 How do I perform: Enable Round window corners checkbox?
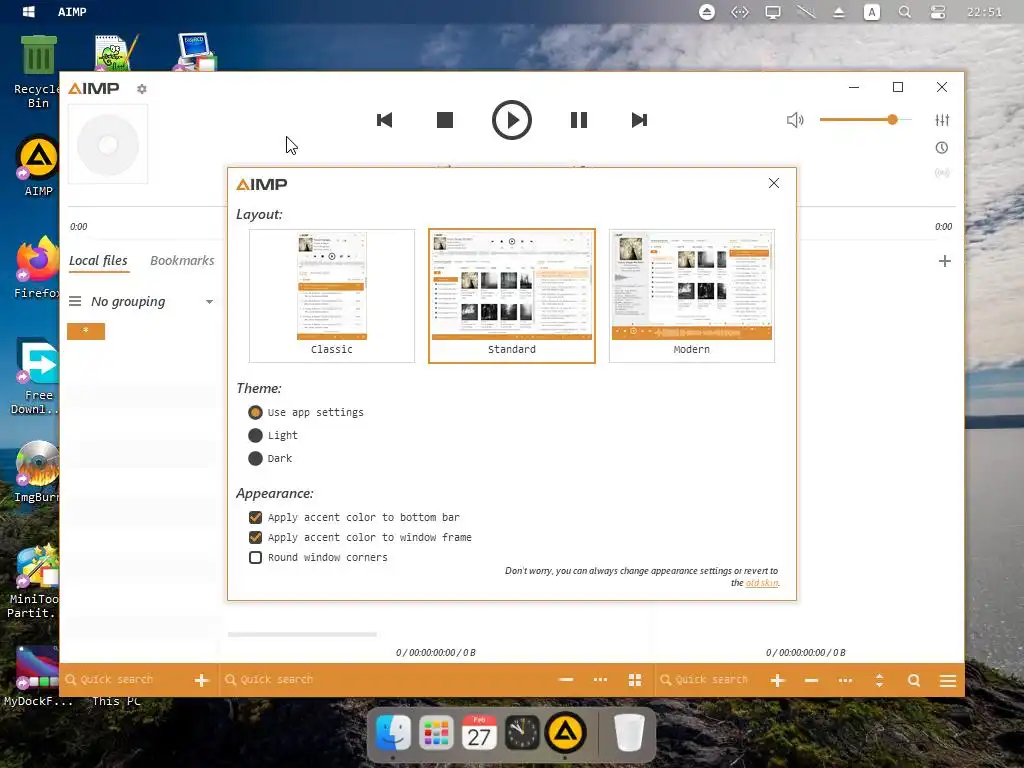point(318,558)
